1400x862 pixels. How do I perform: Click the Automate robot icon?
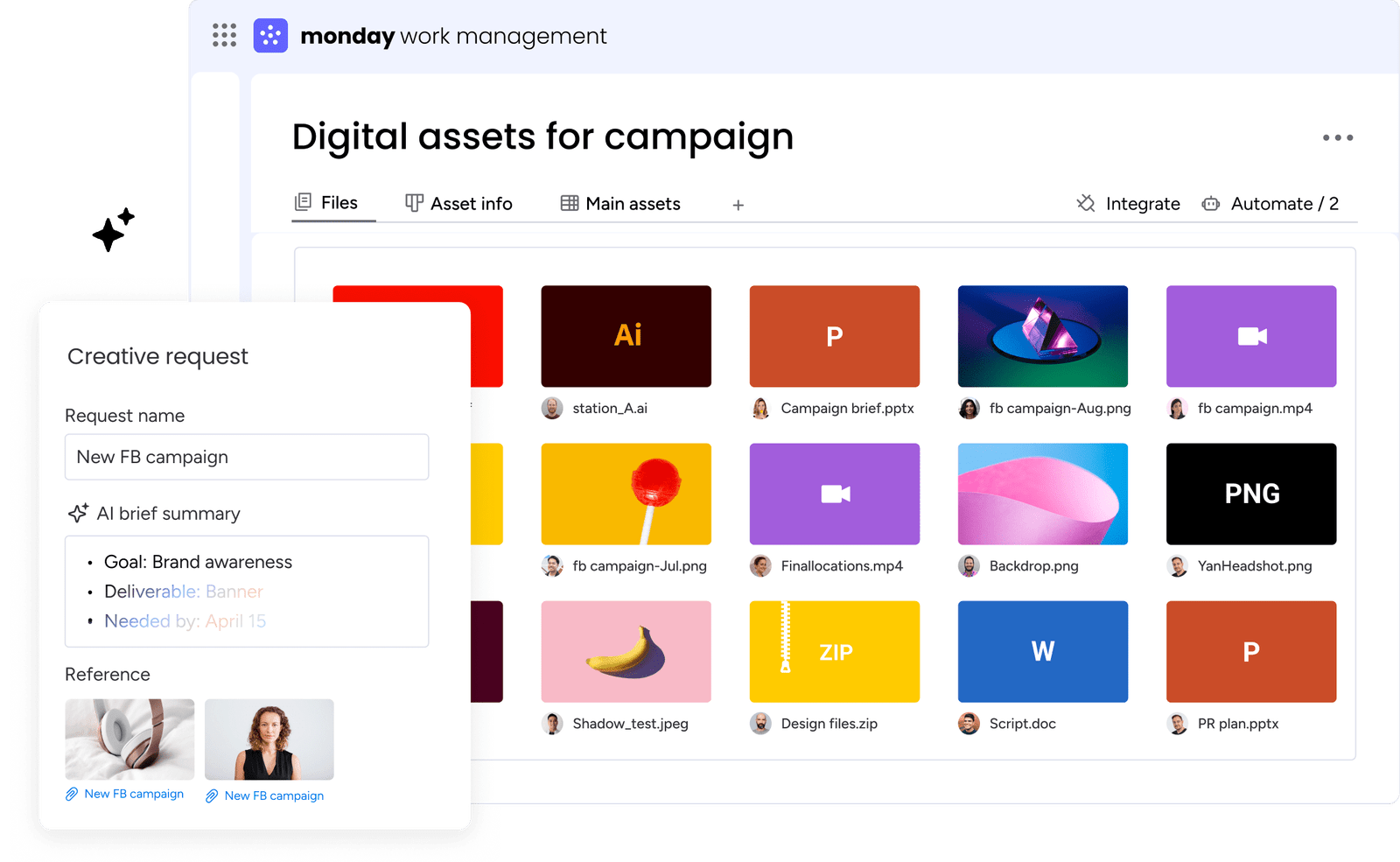(1210, 204)
